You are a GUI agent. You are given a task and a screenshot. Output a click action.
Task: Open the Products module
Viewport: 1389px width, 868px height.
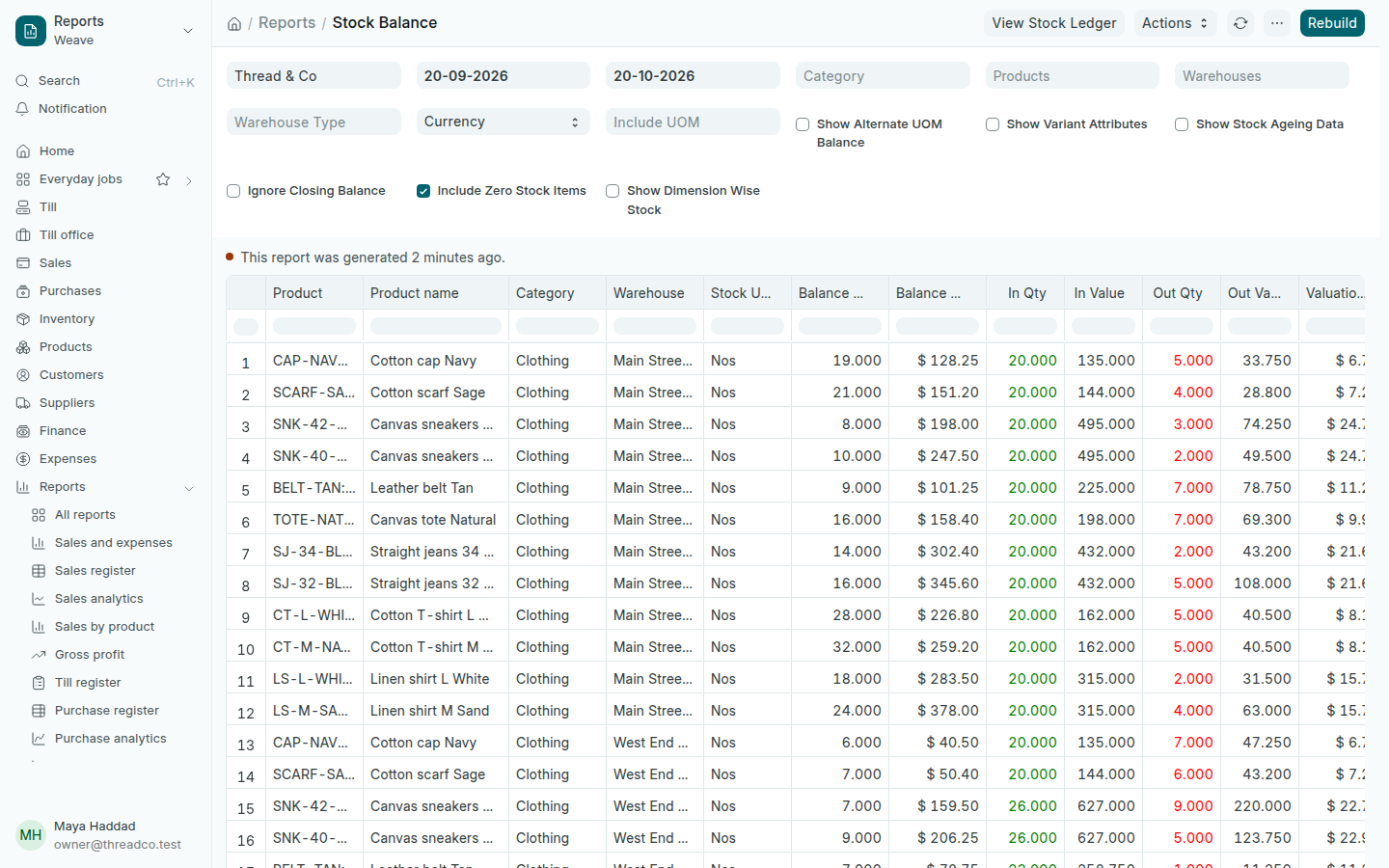pos(105,347)
